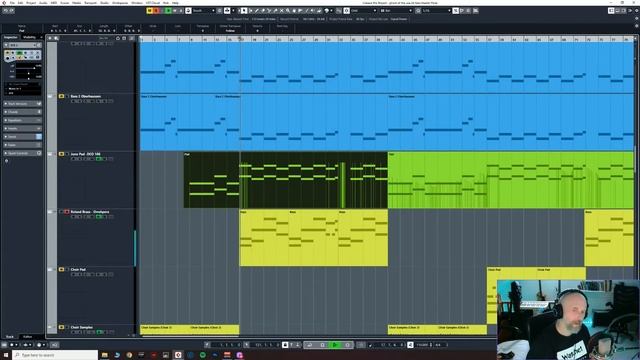Click the tempo value field in transport
This screenshot has width=640, height=360.
pyautogui.click(x=423, y=345)
